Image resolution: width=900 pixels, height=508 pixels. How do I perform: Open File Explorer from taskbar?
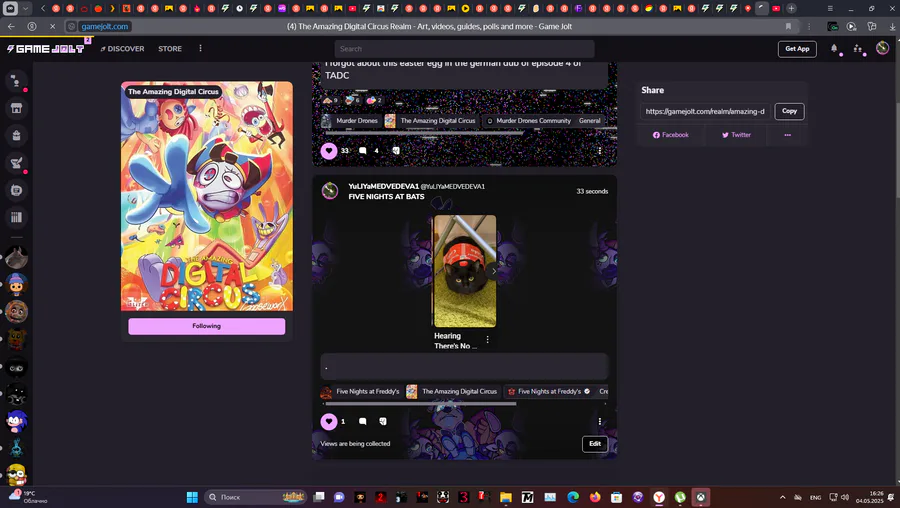(x=506, y=497)
